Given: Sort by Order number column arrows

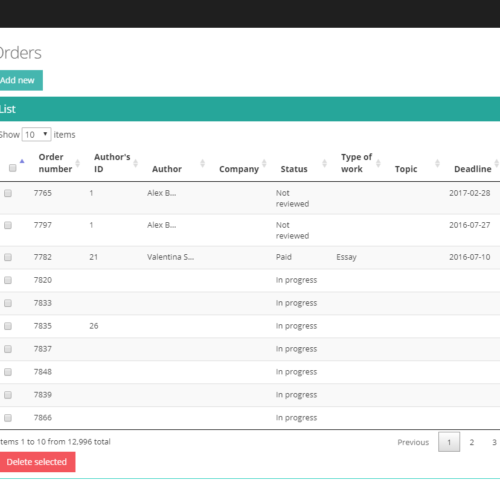Looking at the screenshot, I should [x=77, y=163].
